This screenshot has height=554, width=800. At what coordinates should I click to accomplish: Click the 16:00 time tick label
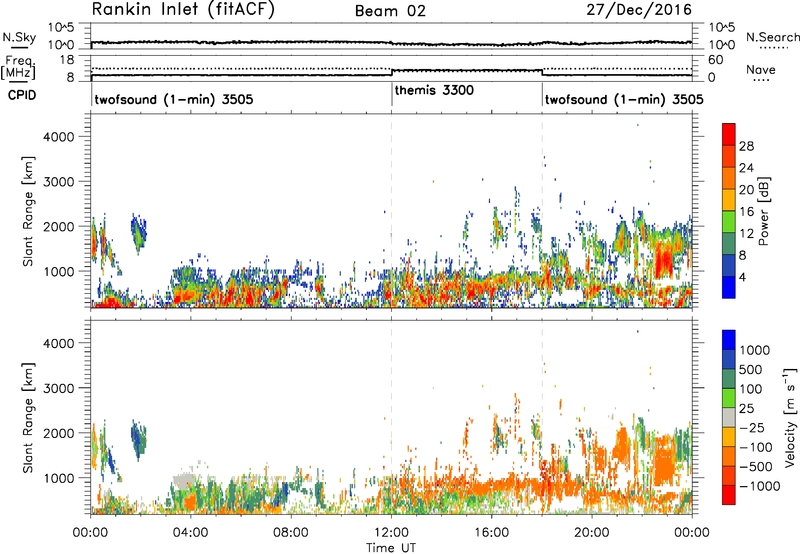(491, 533)
